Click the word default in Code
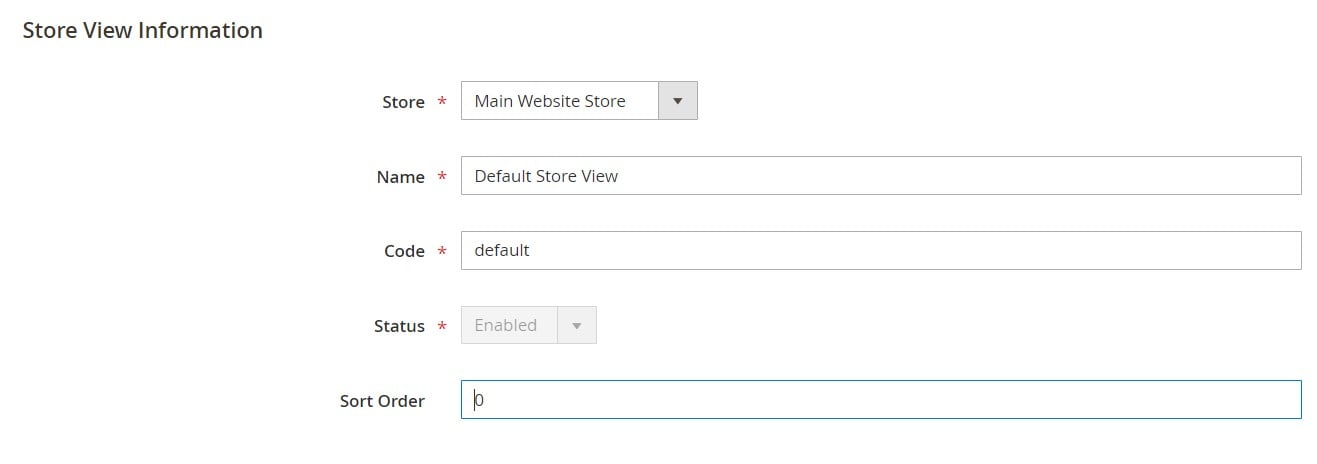This screenshot has width=1317, height=464. coord(502,251)
